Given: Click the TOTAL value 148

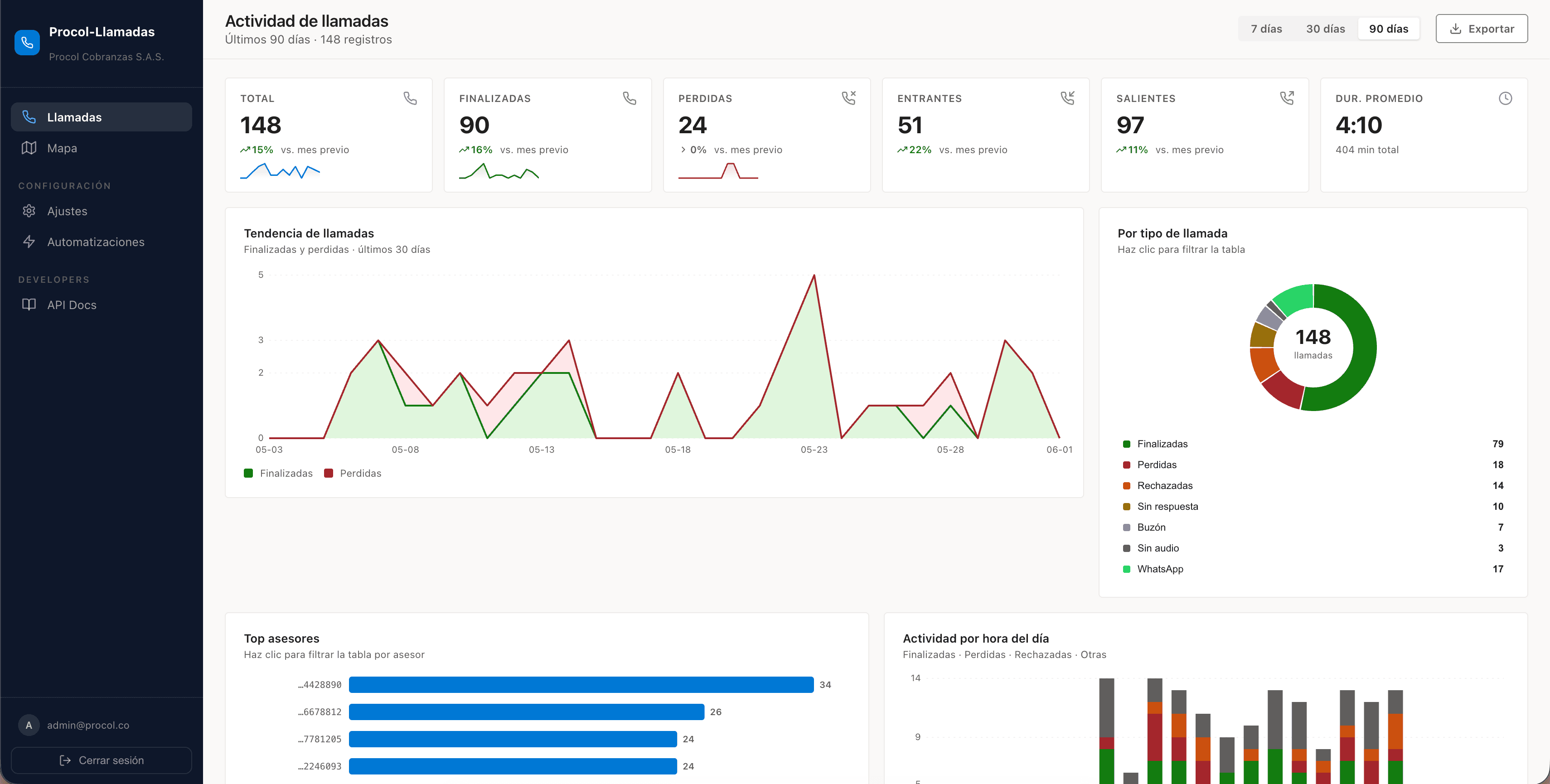Looking at the screenshot, I should click(x=261, y=125).
